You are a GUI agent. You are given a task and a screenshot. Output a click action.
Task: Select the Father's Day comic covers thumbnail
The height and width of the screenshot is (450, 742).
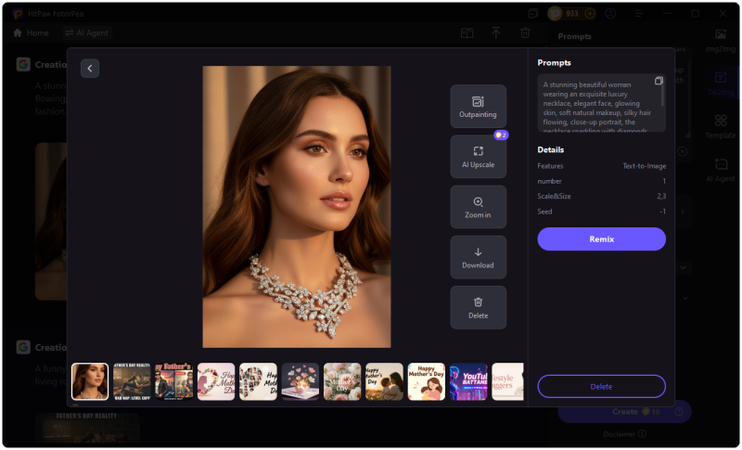pyautogui.click(x=174, y=382)
